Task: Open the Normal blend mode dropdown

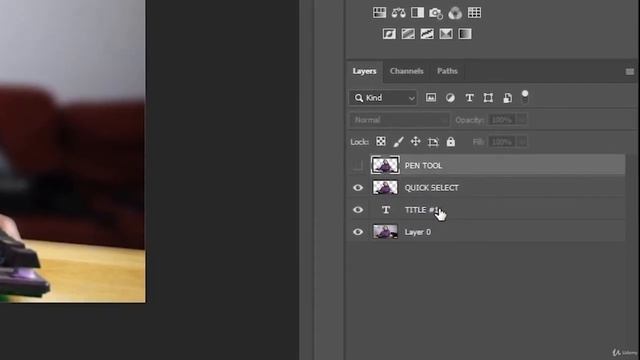Action: pyautogui.click(x=399, y=120)
